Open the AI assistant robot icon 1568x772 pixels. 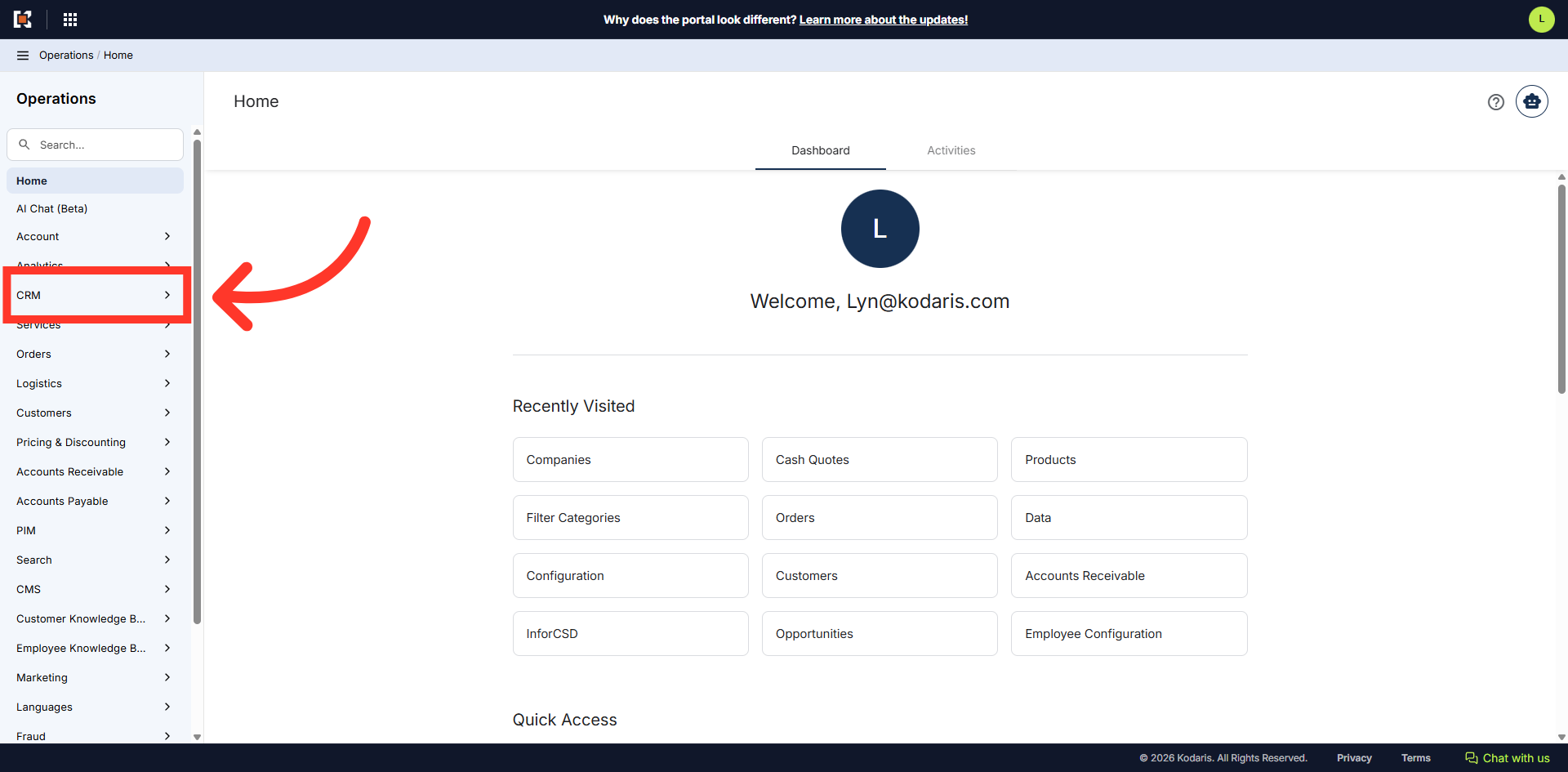[1531, 101]
